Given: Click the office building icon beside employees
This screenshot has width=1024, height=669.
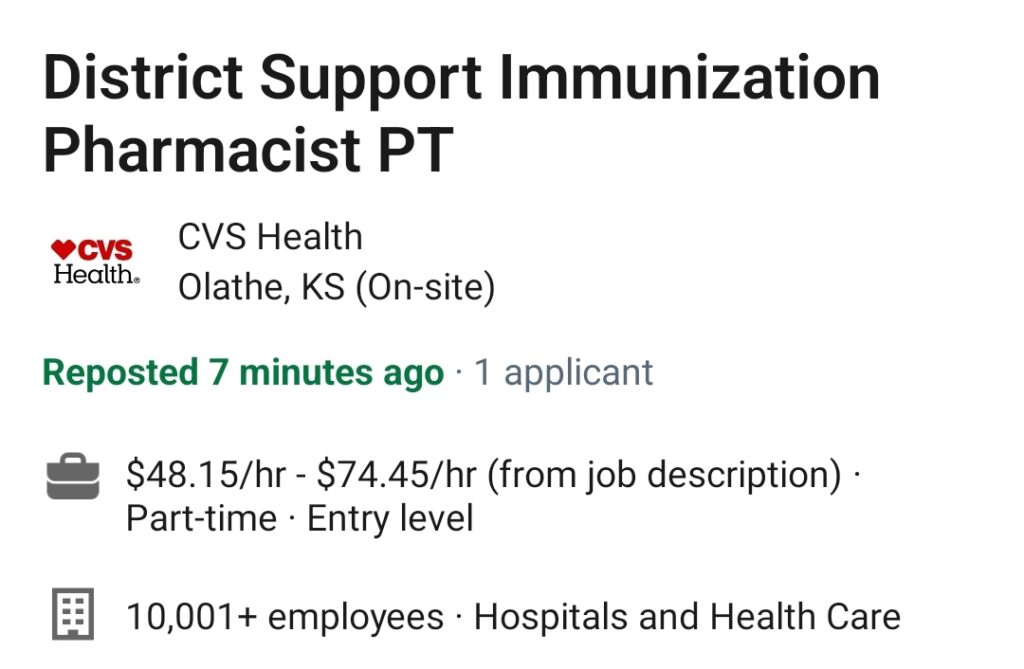Looking at the screenshot, I should (x=73, y=614).
